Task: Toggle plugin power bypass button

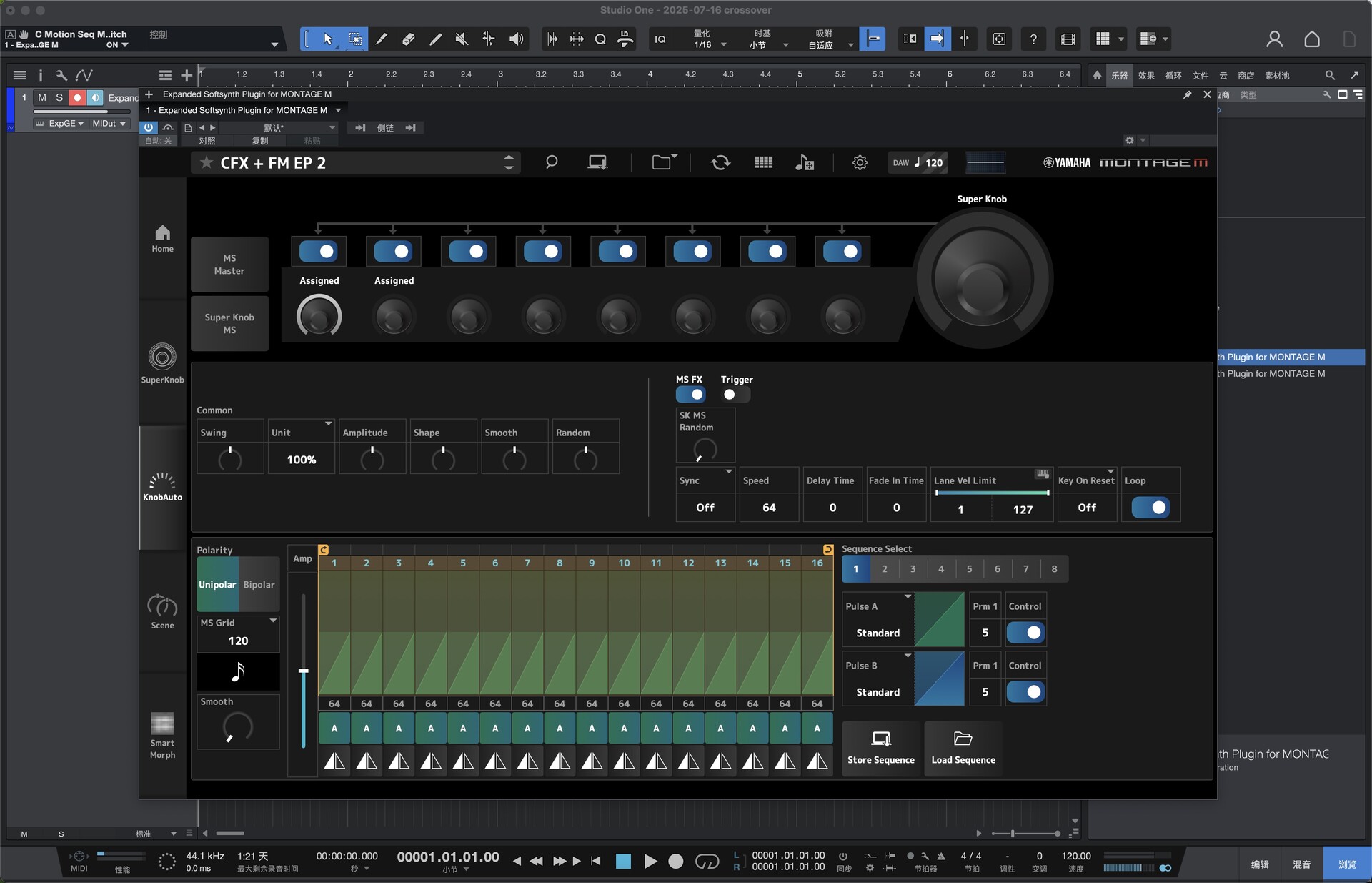Action: (x=149, y=127)
